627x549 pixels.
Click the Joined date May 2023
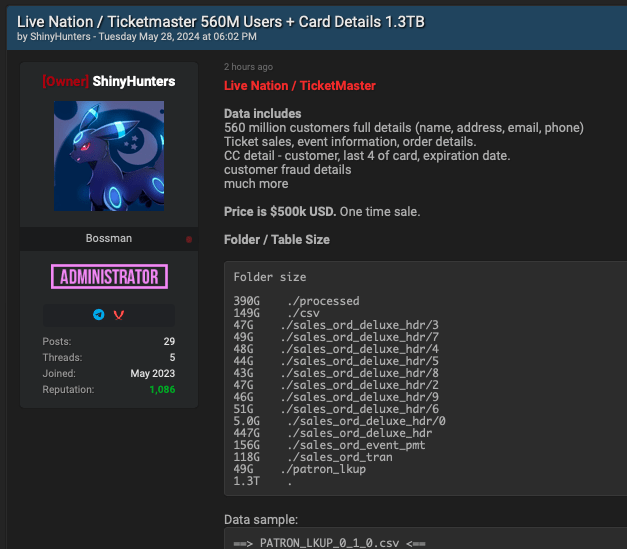(153, 373)
